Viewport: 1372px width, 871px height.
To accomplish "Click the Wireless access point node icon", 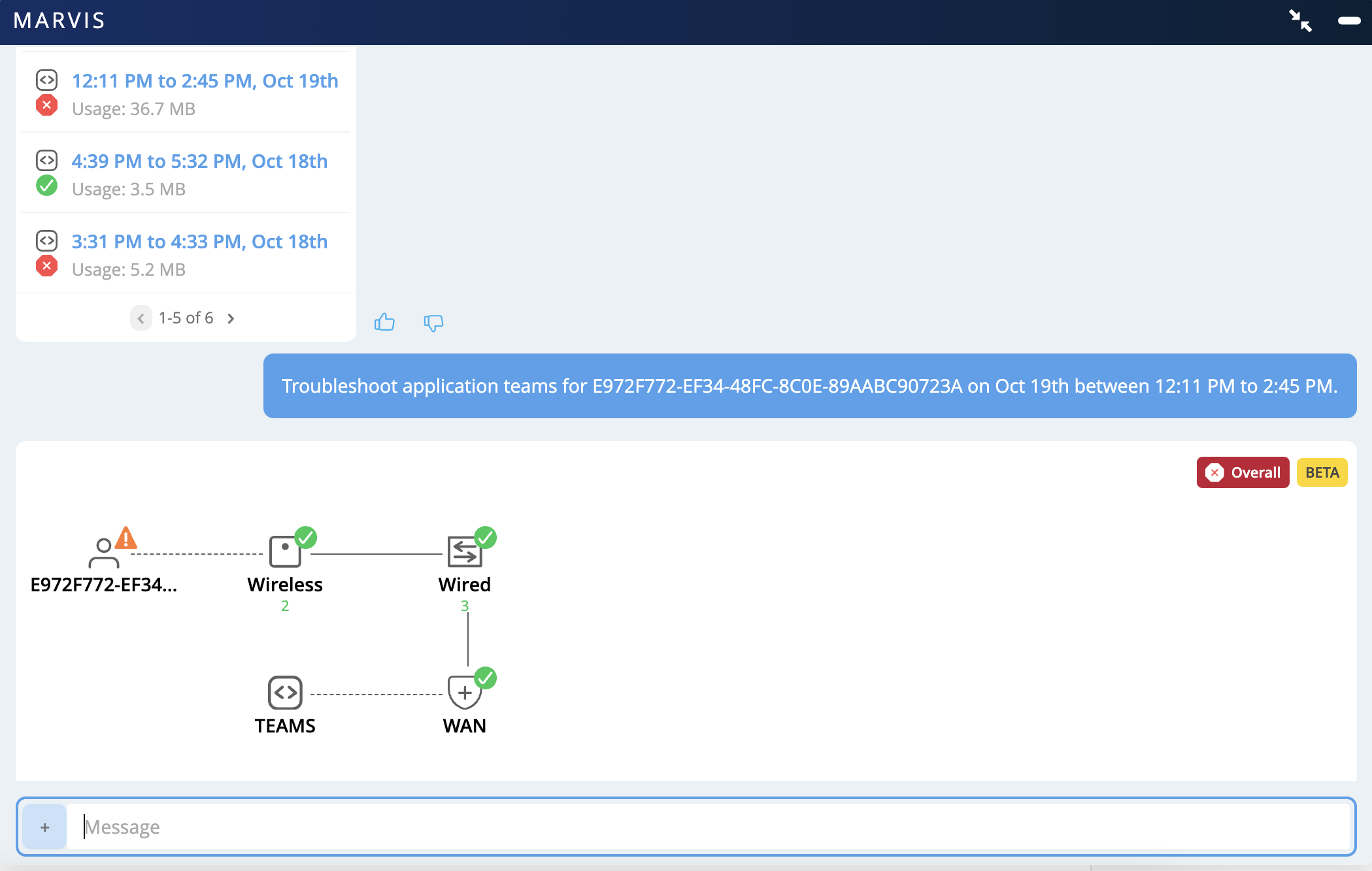I will (x=285, y=552).
